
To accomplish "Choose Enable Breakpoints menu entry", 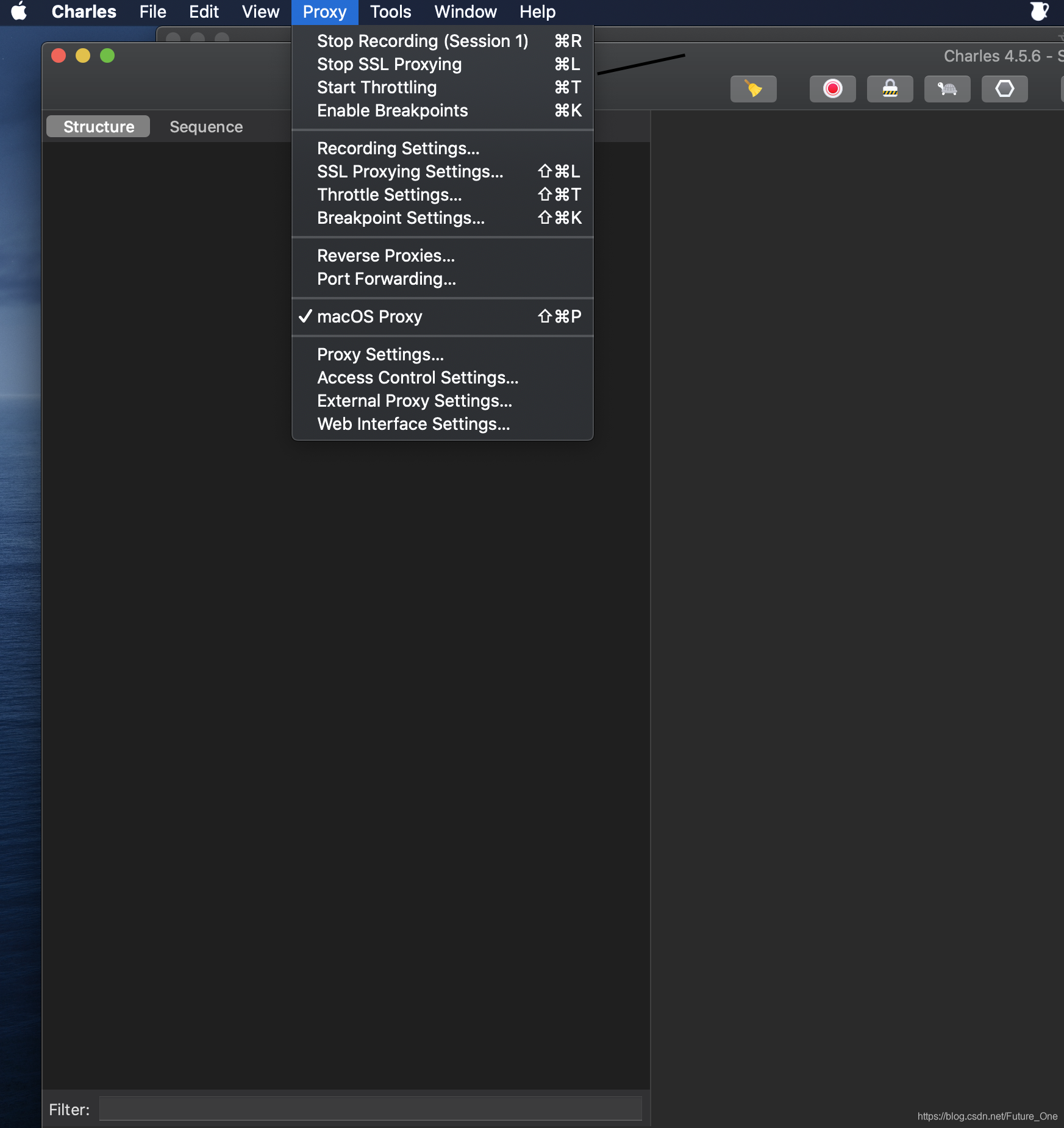I will 443,110.
